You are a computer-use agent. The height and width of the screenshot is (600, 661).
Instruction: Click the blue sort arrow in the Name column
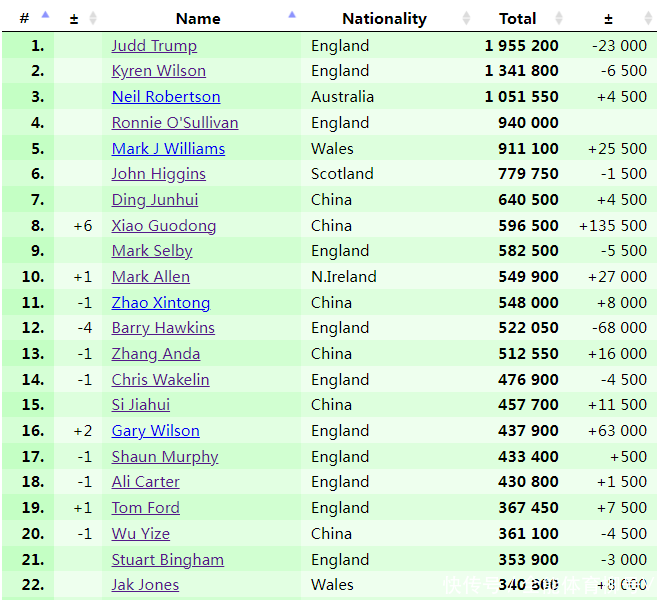coord(292,15)
